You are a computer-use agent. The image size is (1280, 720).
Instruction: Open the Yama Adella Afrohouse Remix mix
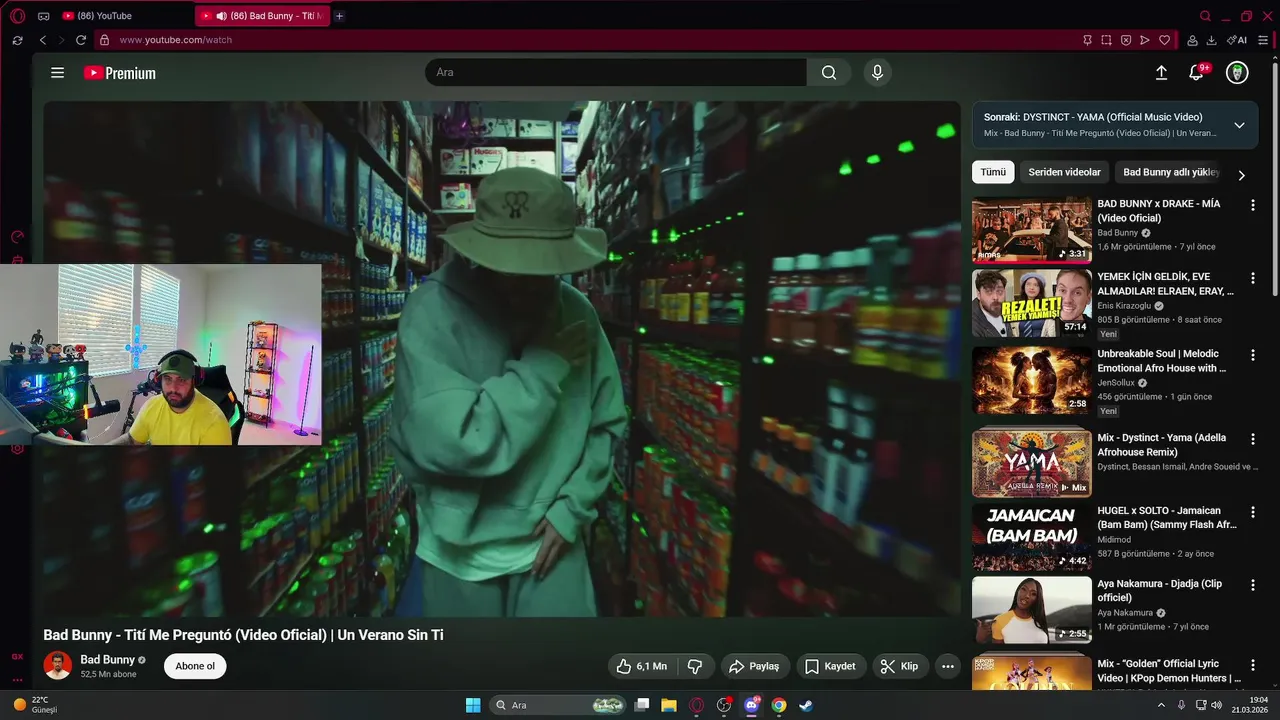[x=1032, y=461]
